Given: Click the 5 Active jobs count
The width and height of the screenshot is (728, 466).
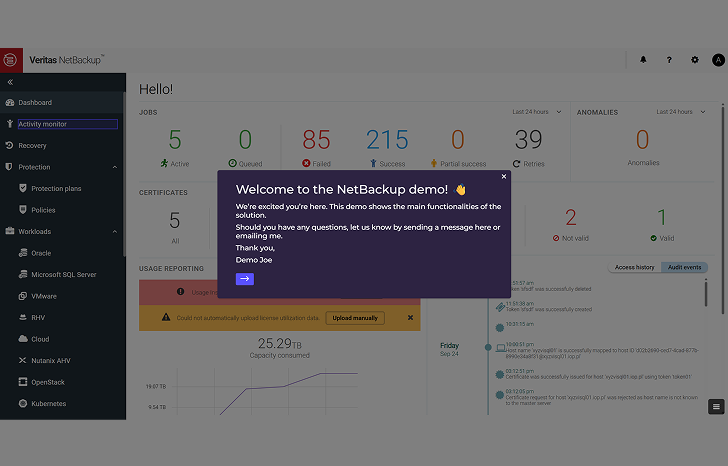Looking at the screenshot, I should tap(175, 139).
